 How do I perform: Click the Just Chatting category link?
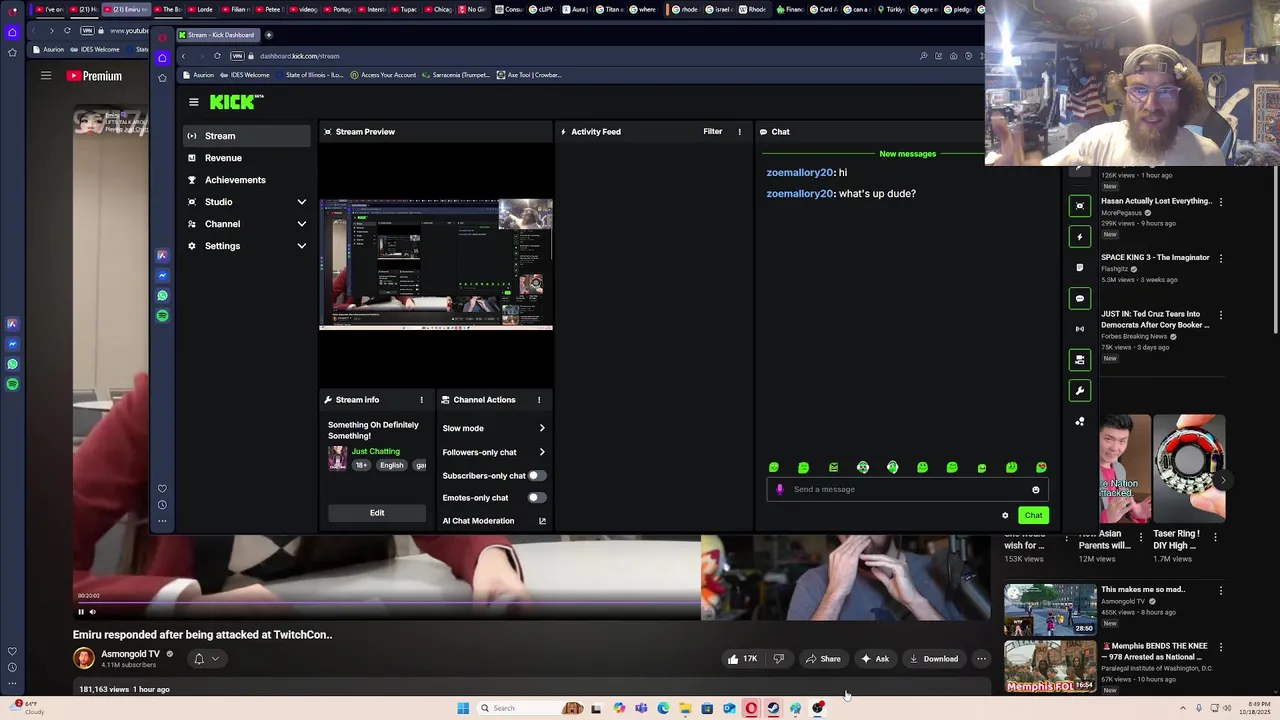click(x=375, y=452)
